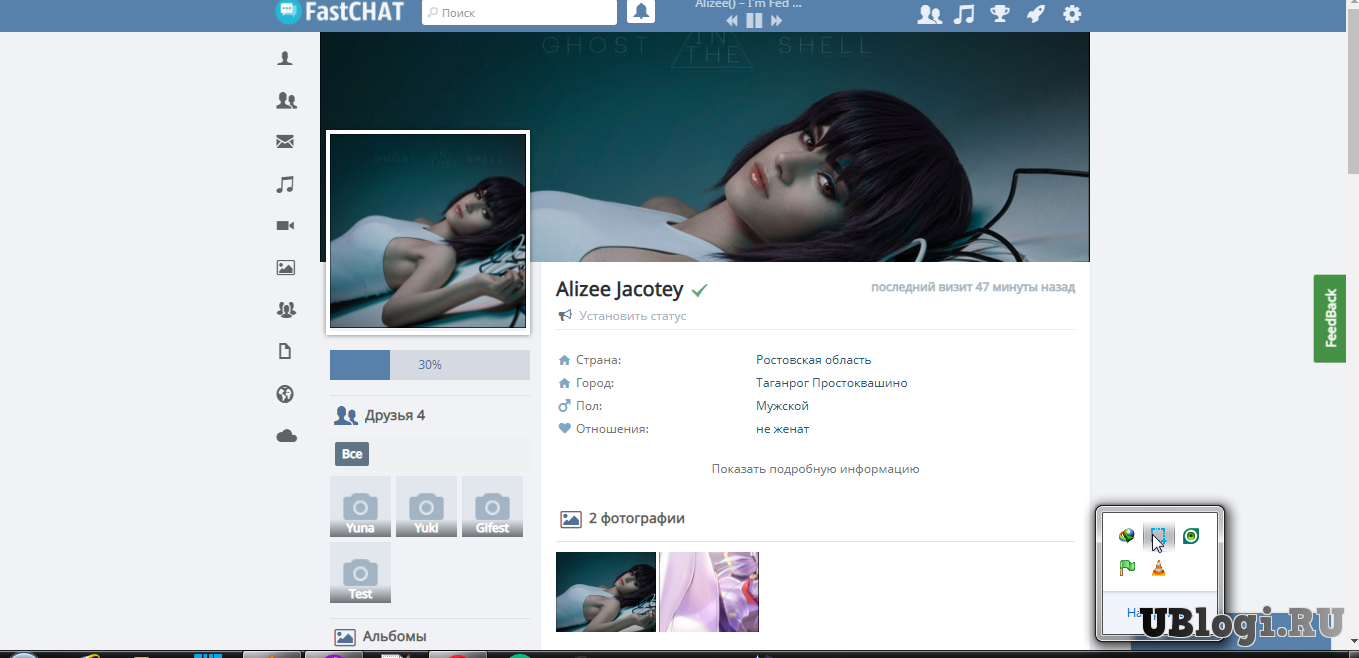Open messages envelope in left sidebar
1359x658 pixels.
click(x=286, y=142)
